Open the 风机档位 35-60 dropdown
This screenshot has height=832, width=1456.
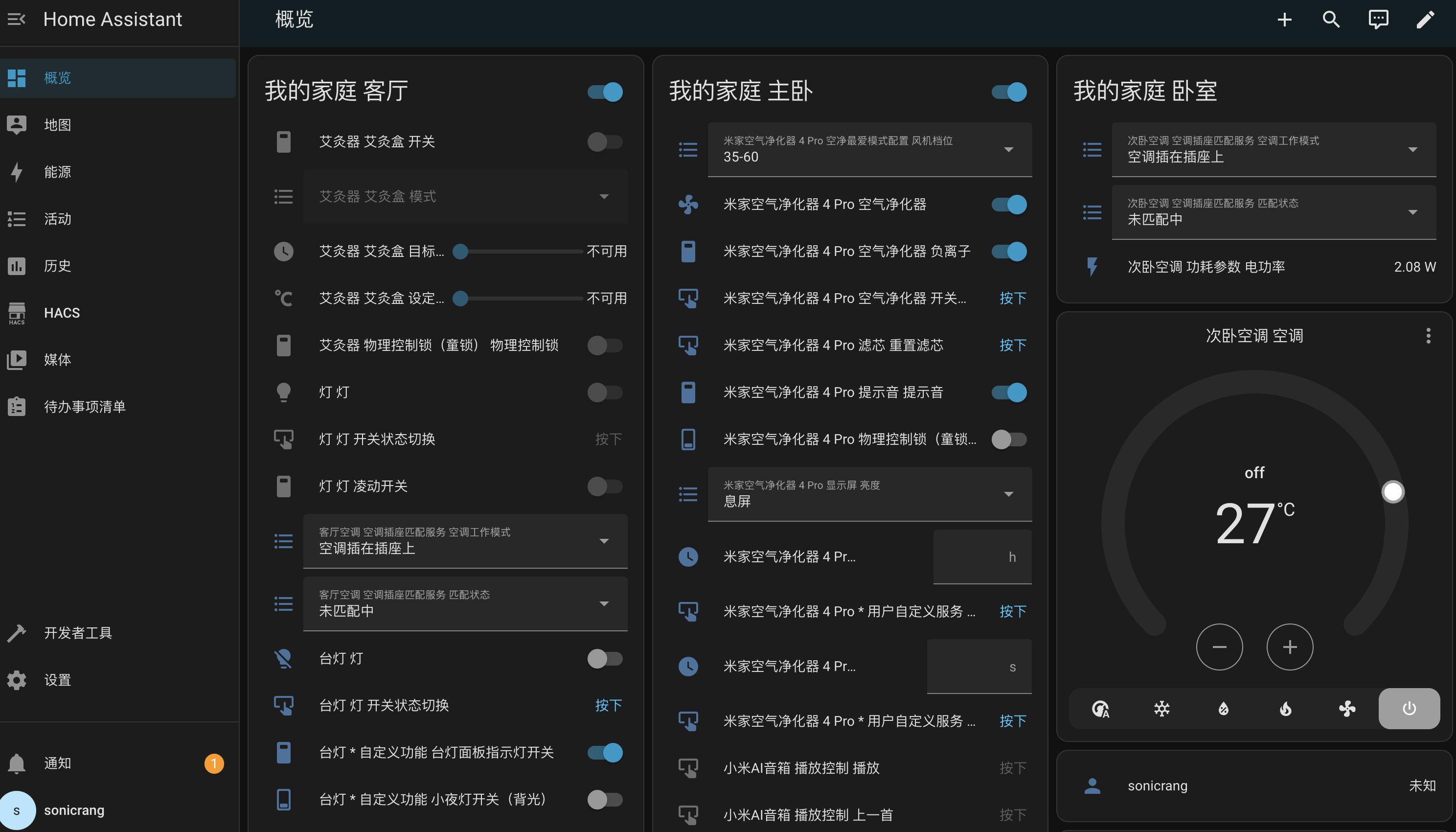(869, 150)
